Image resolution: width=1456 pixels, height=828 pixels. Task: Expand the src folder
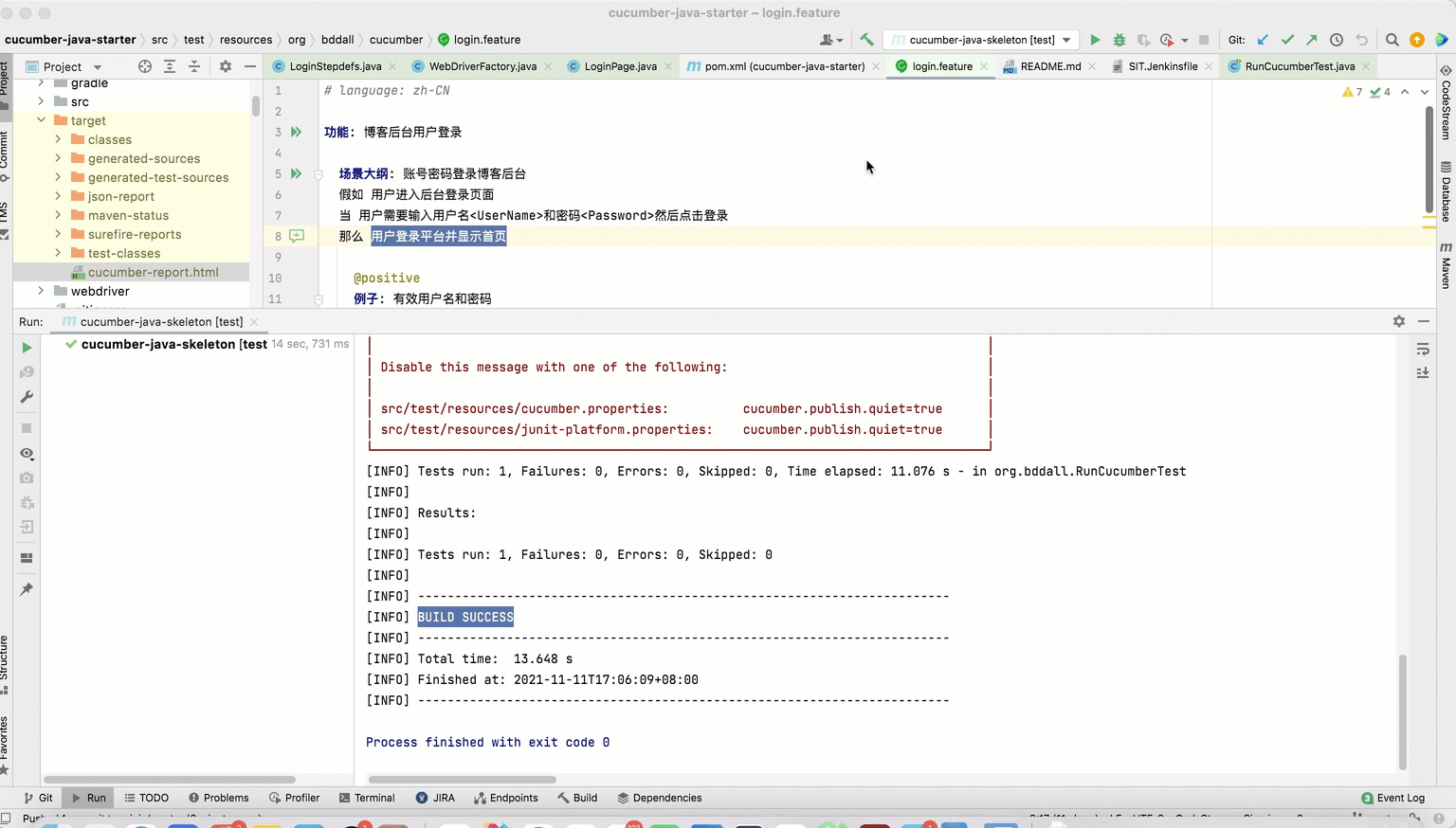(x=41, y=101)
